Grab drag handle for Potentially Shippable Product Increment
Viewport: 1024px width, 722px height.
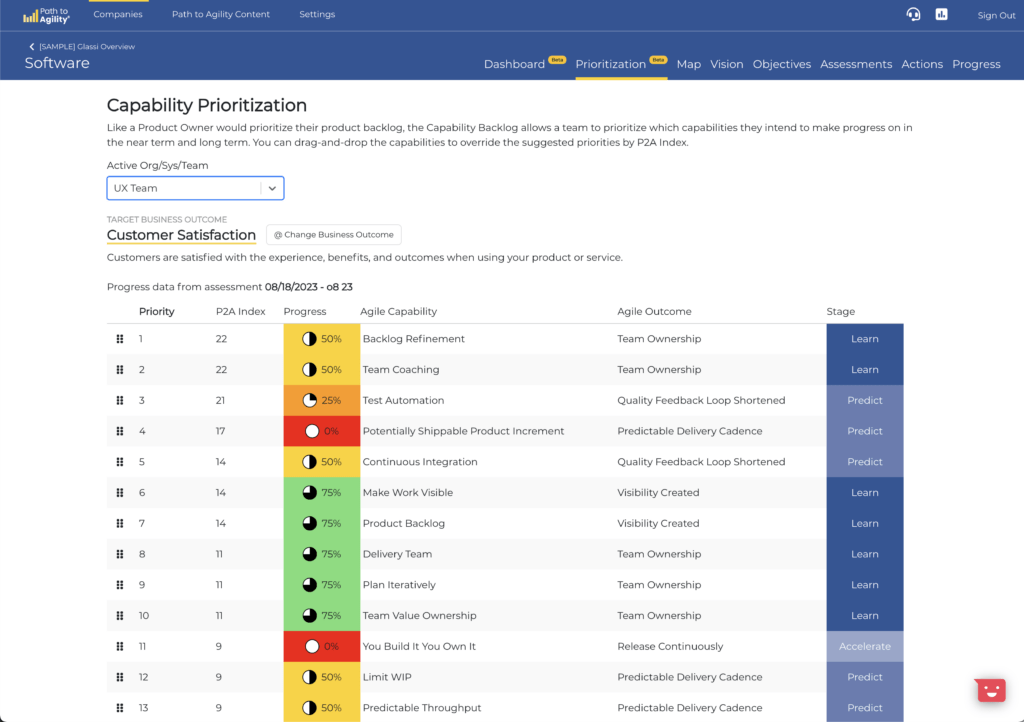(120, 431)
